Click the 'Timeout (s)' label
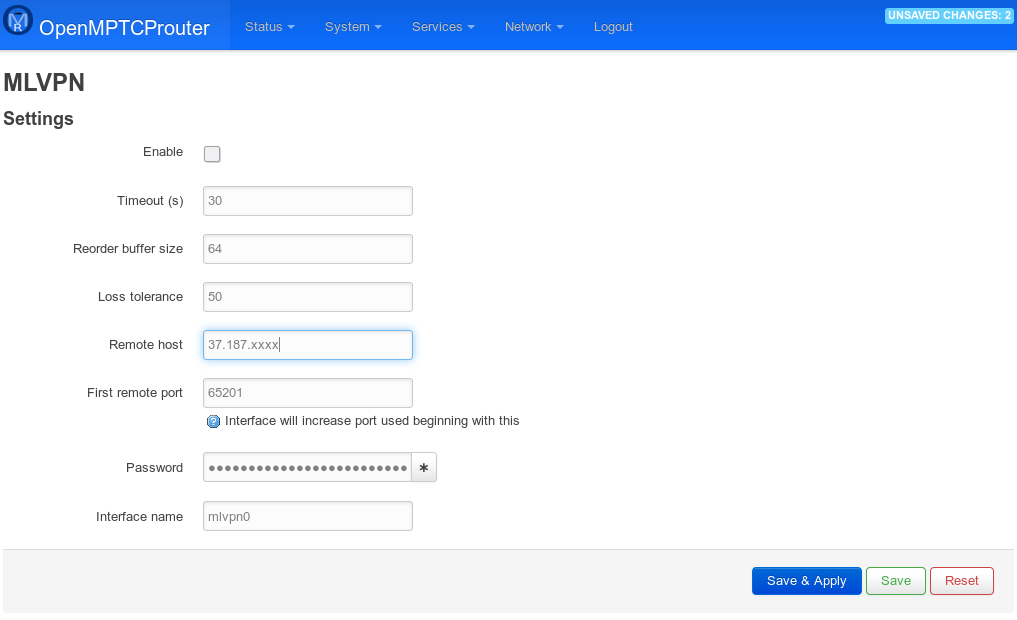The height and width of the screenshot is (620, 1017). coord(150,201)
